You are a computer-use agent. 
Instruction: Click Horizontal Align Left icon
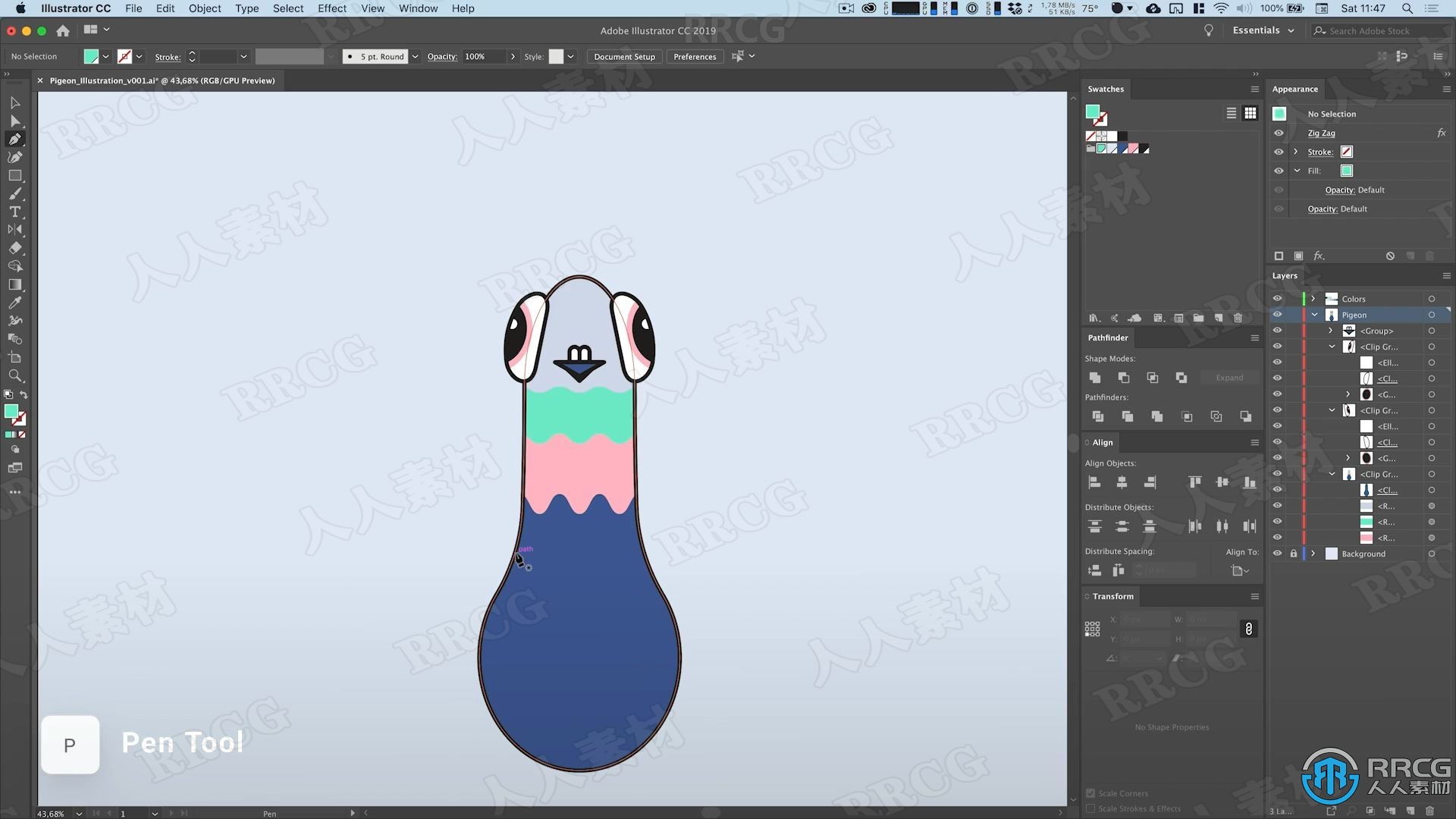click(x=1094, y=482)
